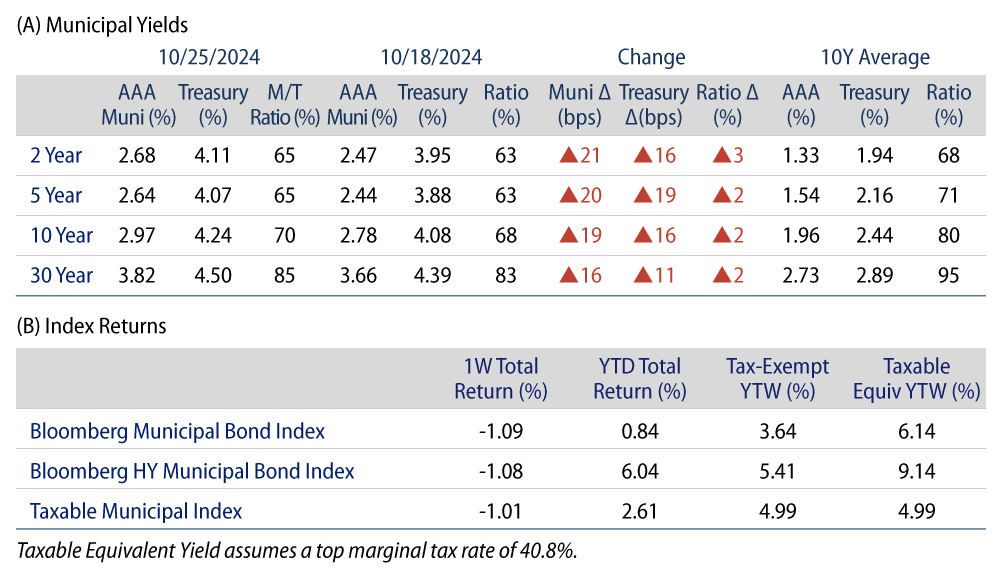Click the 5 Year Treasury change triangle

coord(643,196)
